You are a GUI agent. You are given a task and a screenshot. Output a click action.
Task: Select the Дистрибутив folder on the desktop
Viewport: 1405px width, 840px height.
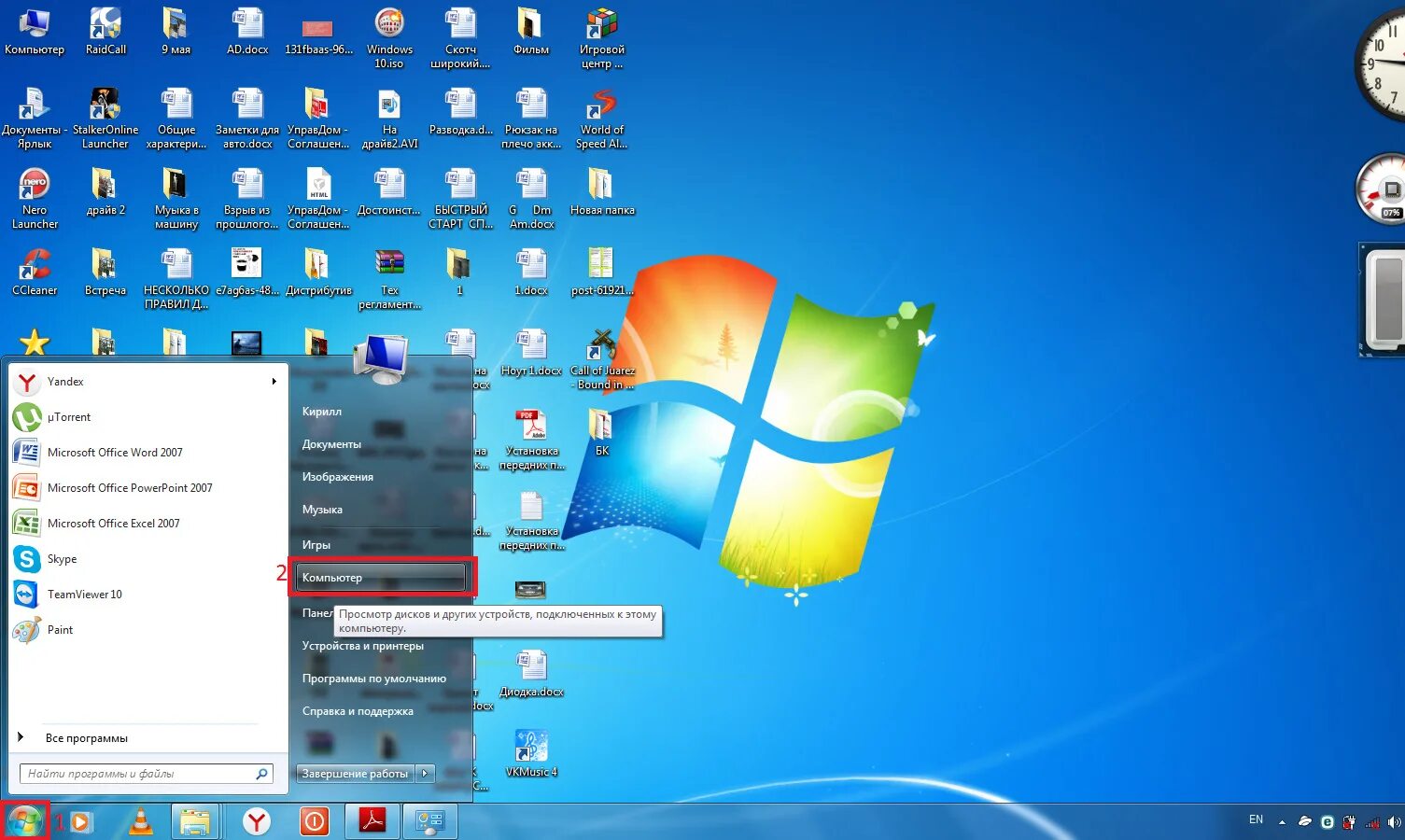click(x=318, y=273)
